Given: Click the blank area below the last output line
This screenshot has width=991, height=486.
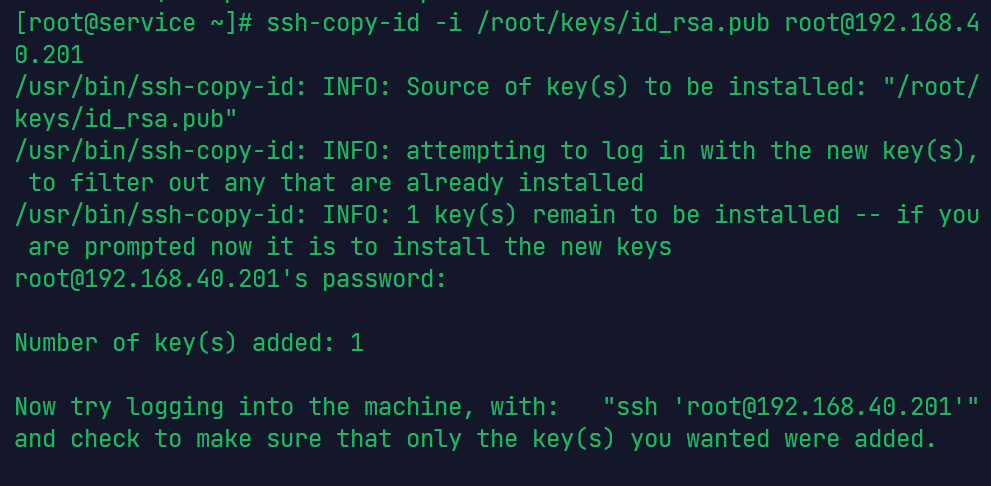Looking at the screenshot, I should click(x=496, y=469).
